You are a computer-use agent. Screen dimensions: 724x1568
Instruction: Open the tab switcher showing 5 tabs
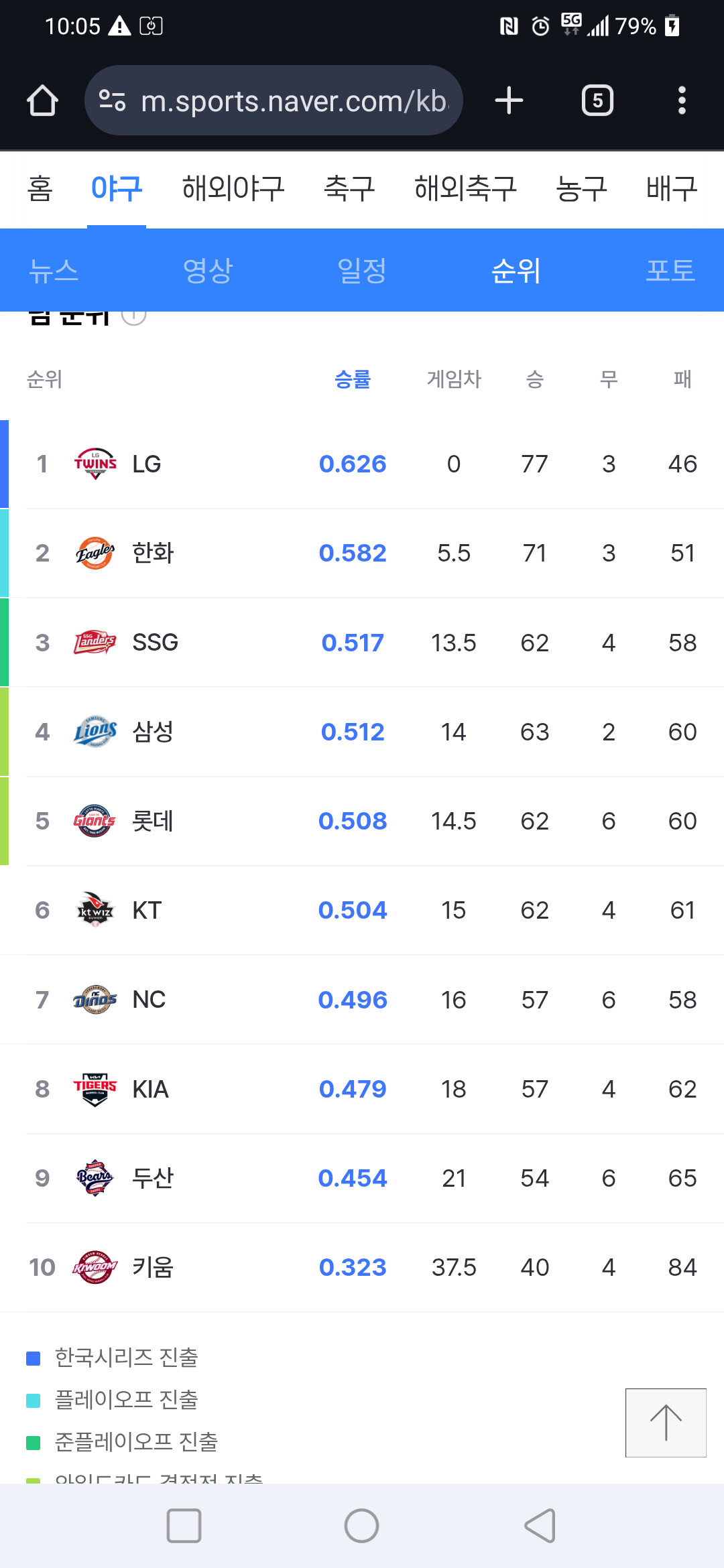(597, 101)
